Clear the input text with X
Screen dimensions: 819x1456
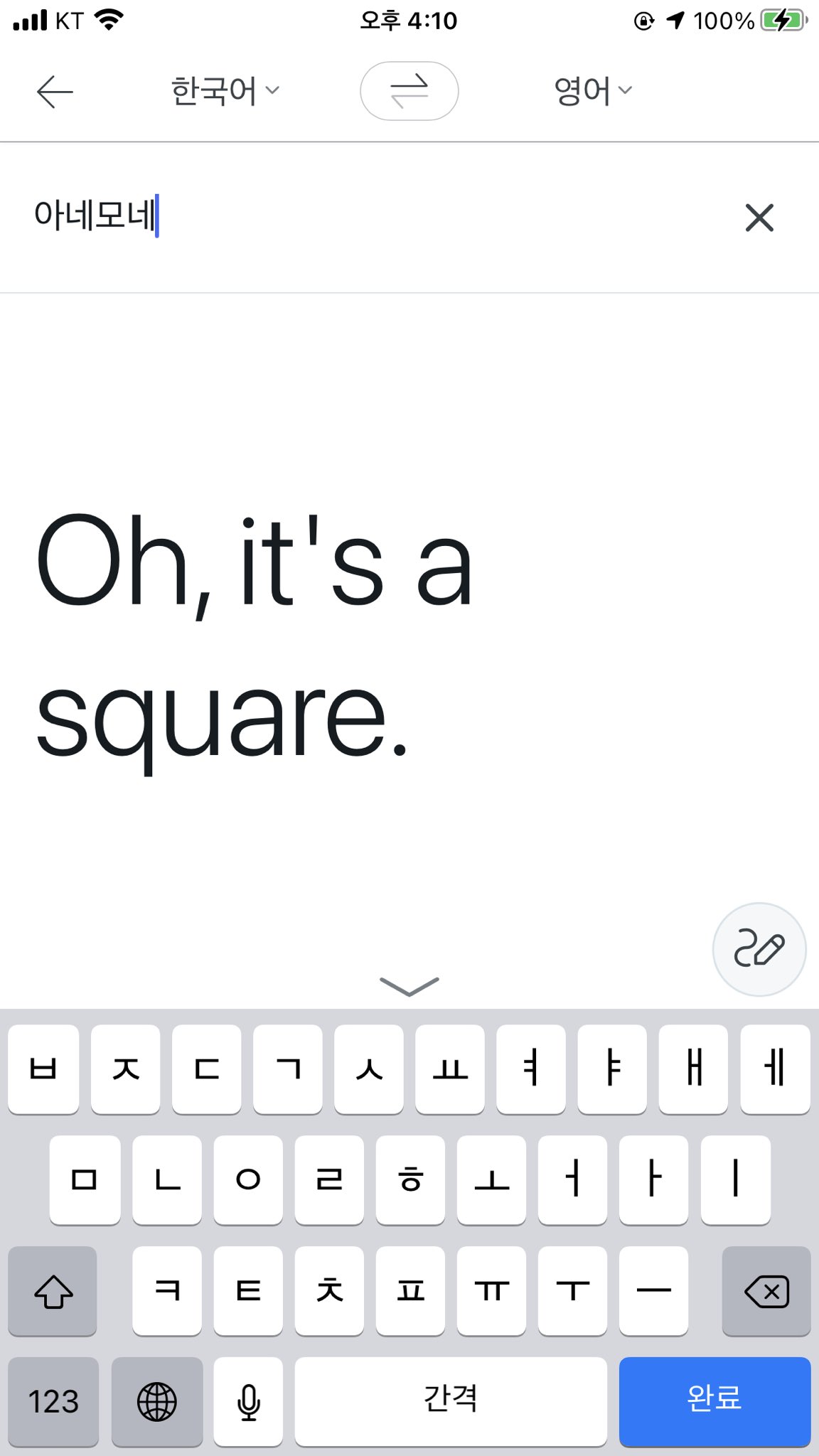759,218
